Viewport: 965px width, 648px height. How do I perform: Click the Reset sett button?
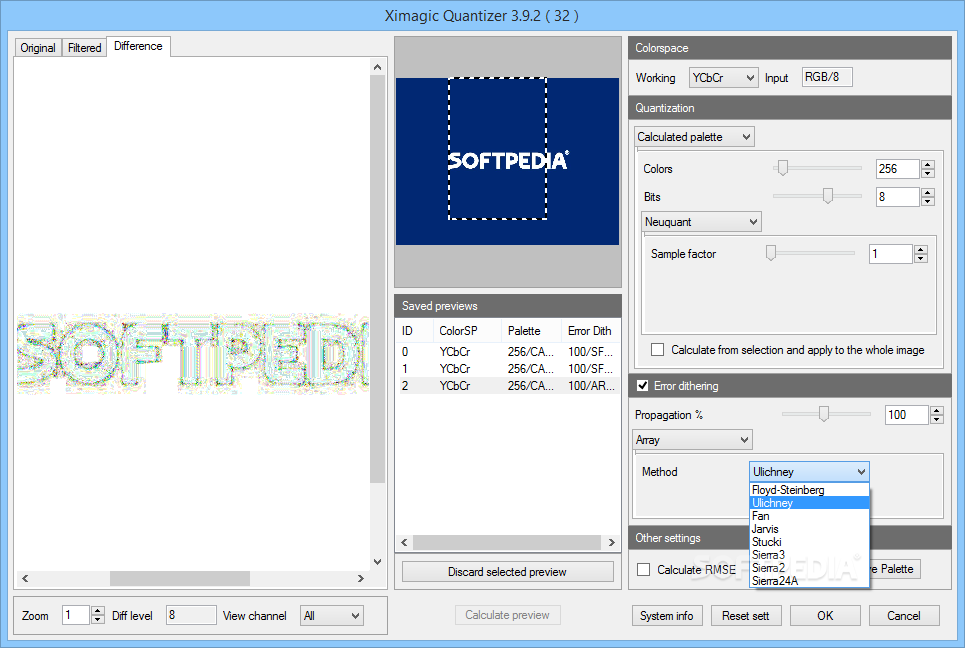click(746, 615)
